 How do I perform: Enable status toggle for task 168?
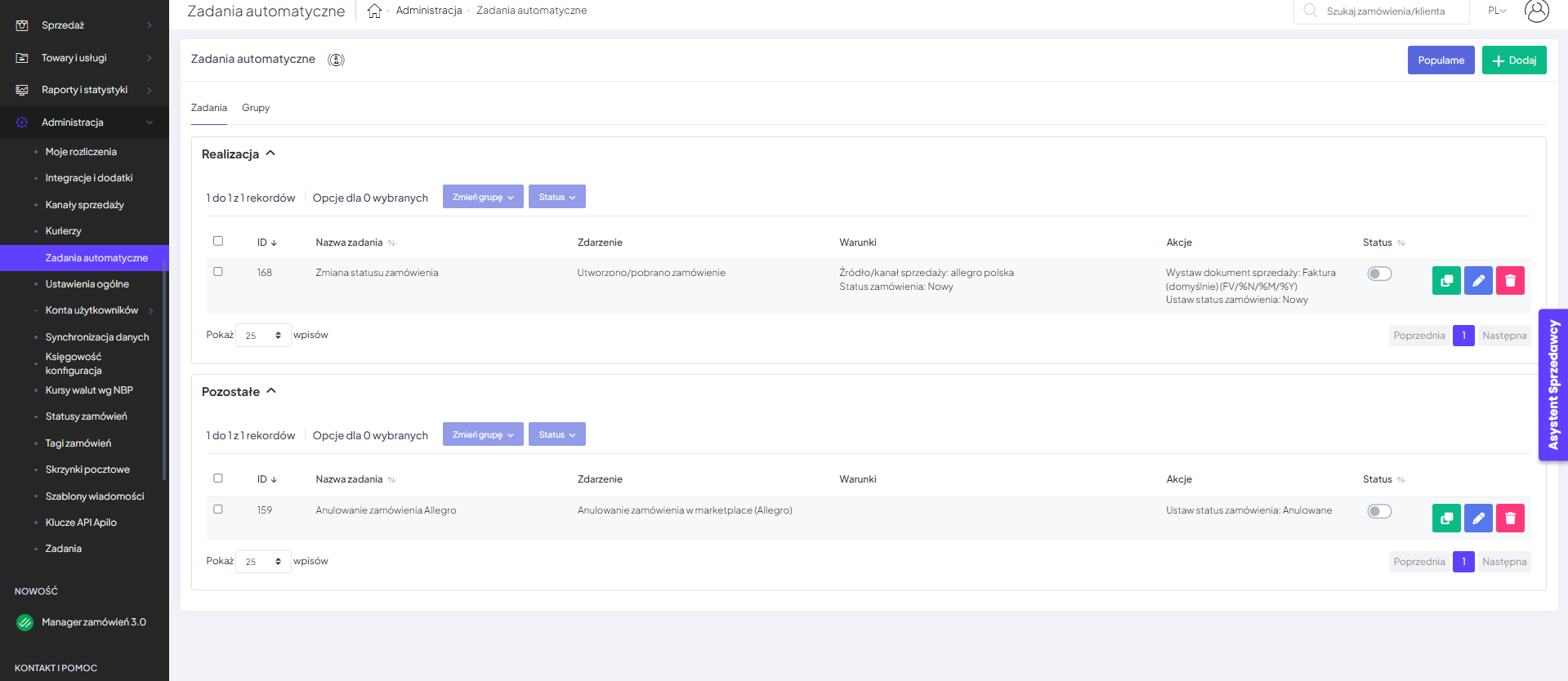[x=1379, y=274]
